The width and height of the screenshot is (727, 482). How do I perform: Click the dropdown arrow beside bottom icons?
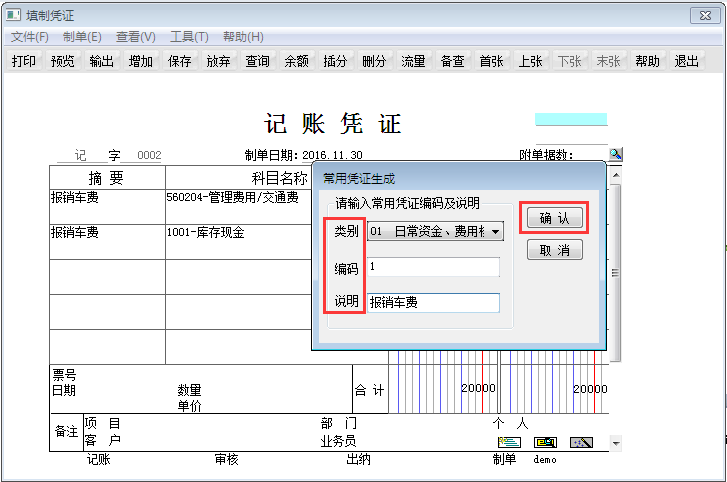(x=615, y=443)
